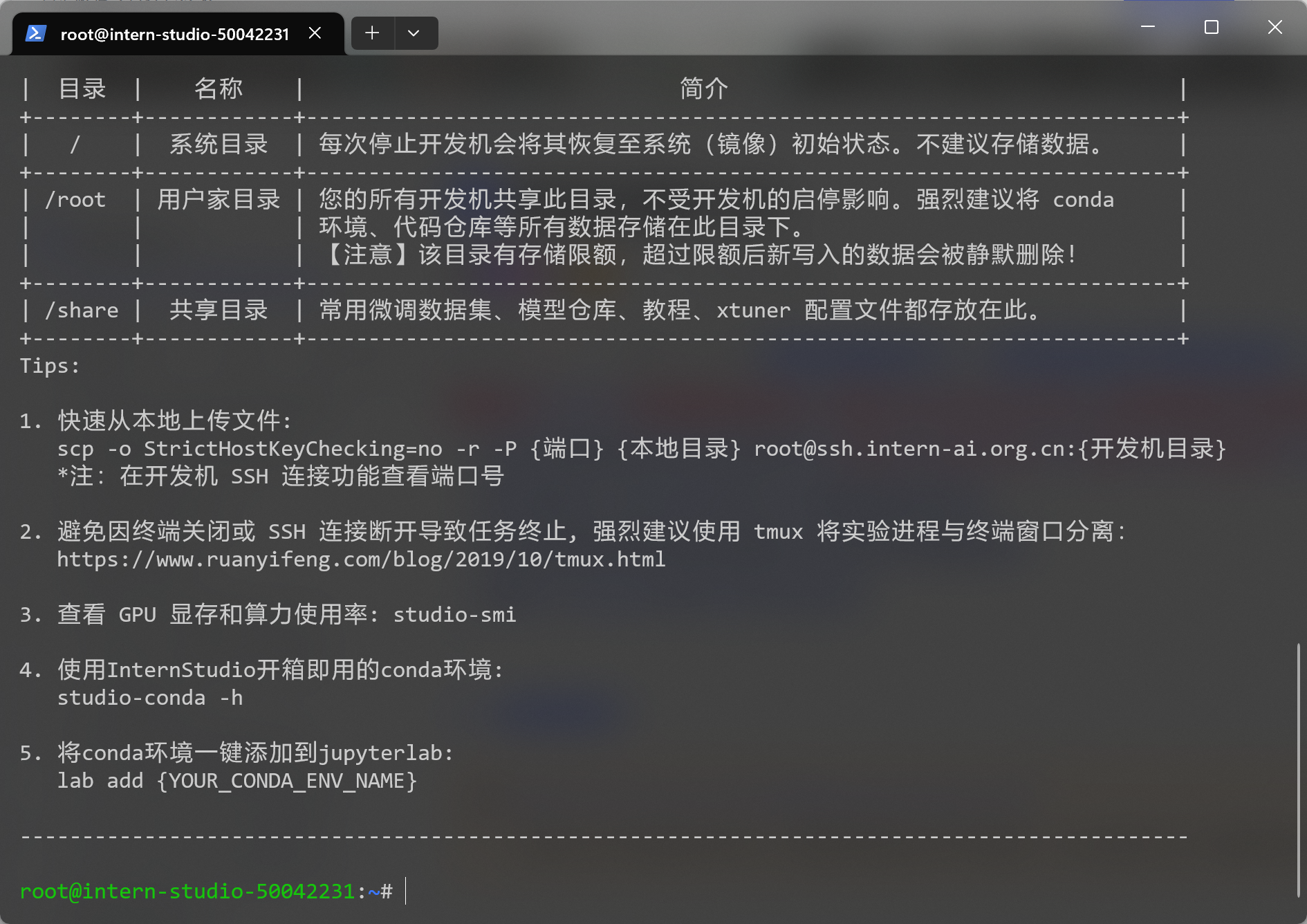Close the root@intern-studio-50042231 tab
1307x924 pixels.
click(x=315, y=33)
